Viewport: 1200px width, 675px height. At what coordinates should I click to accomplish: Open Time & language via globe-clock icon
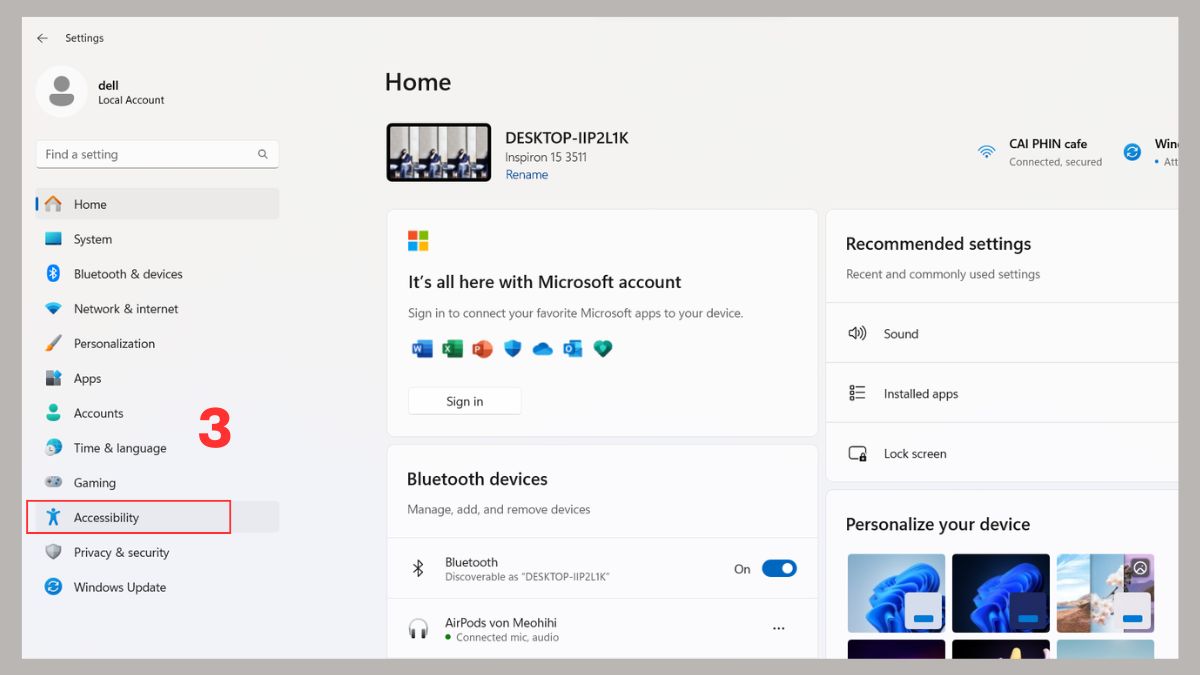click(54, 448)
